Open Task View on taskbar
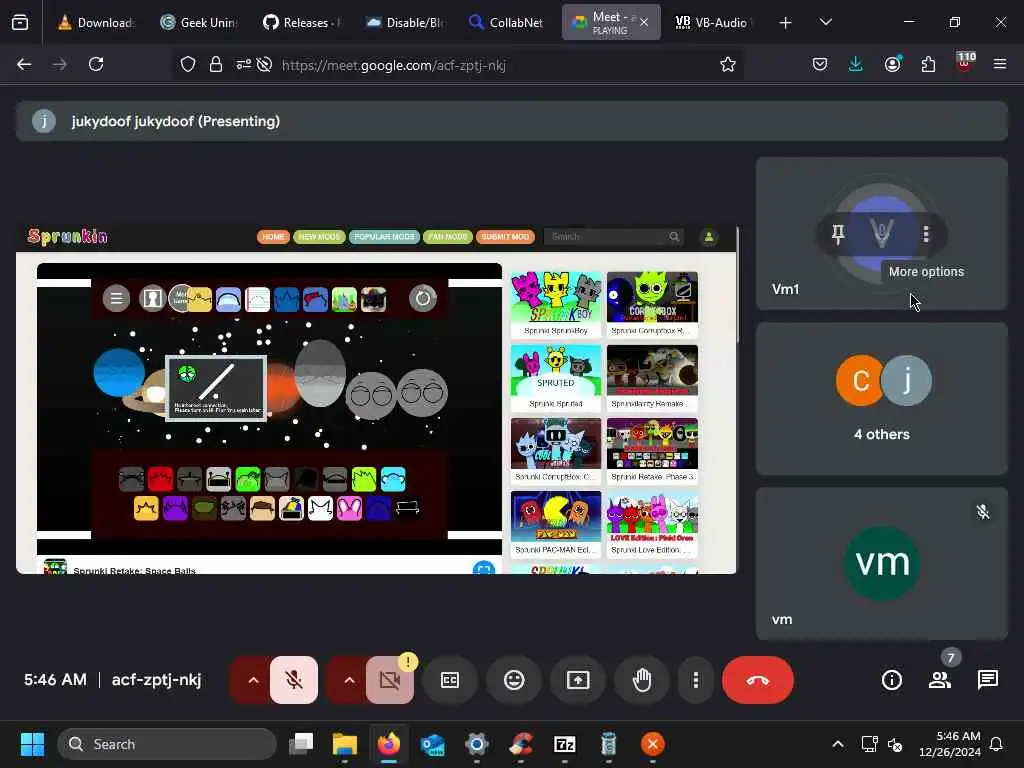 (302, 744)
